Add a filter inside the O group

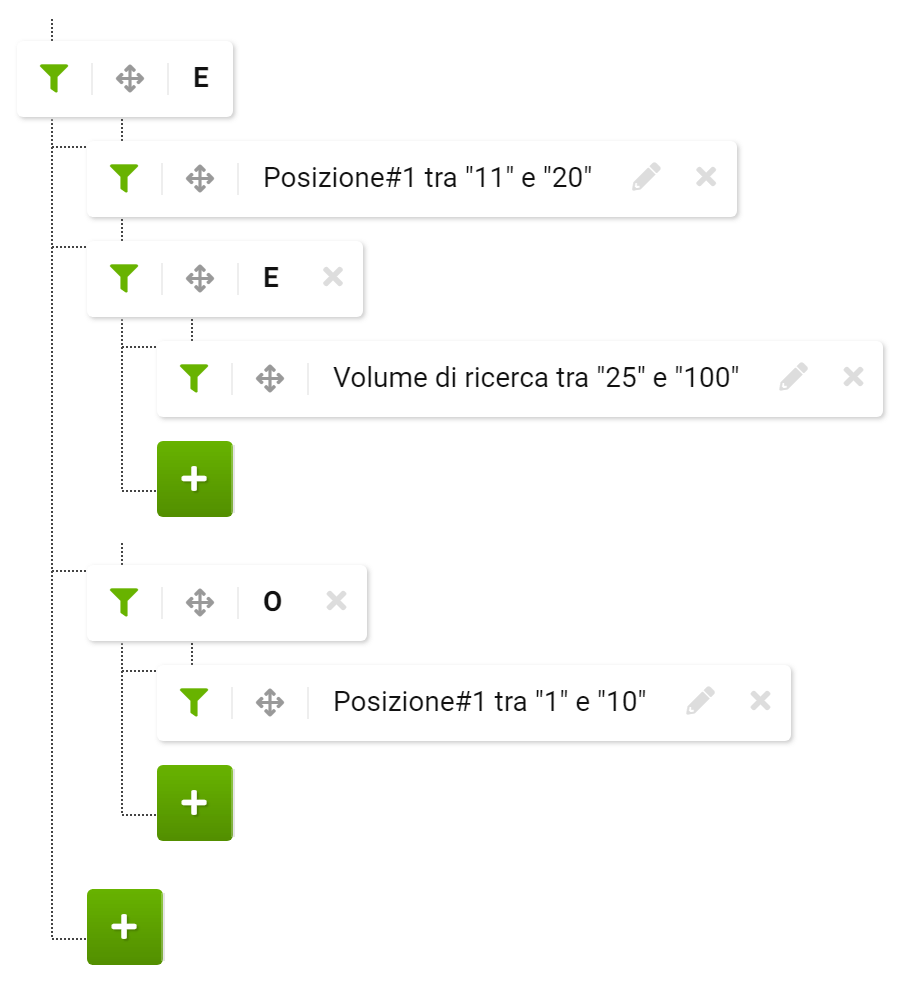click(x=194, y=802)
